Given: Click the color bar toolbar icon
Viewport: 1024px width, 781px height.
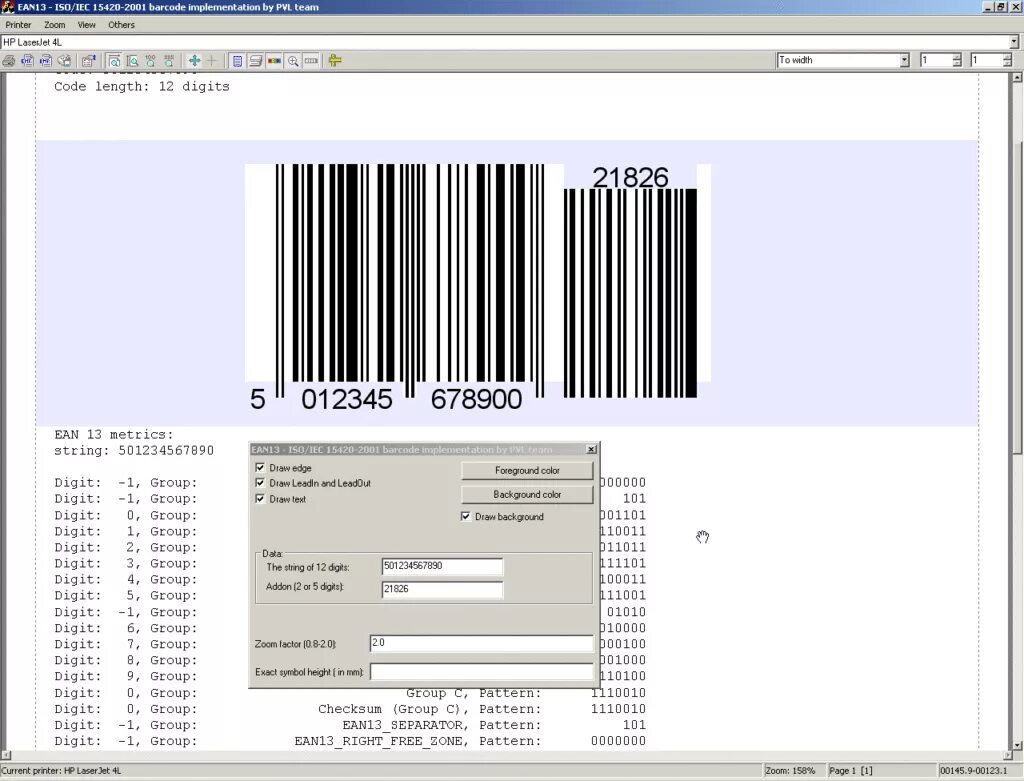Looking at the screenshot, I should coord(274,61).
